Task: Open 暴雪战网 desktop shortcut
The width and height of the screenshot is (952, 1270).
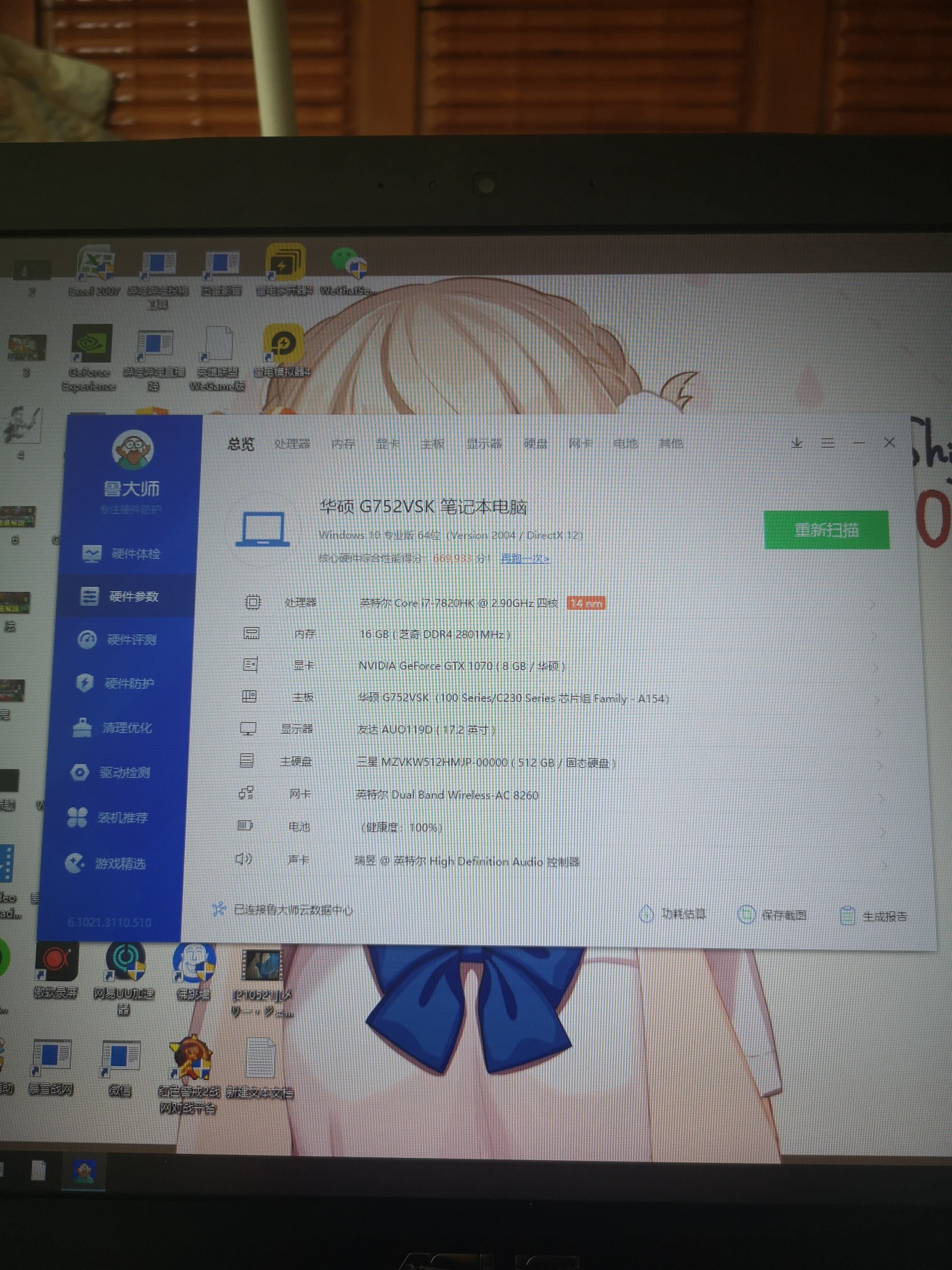Action: (51, 1067)
